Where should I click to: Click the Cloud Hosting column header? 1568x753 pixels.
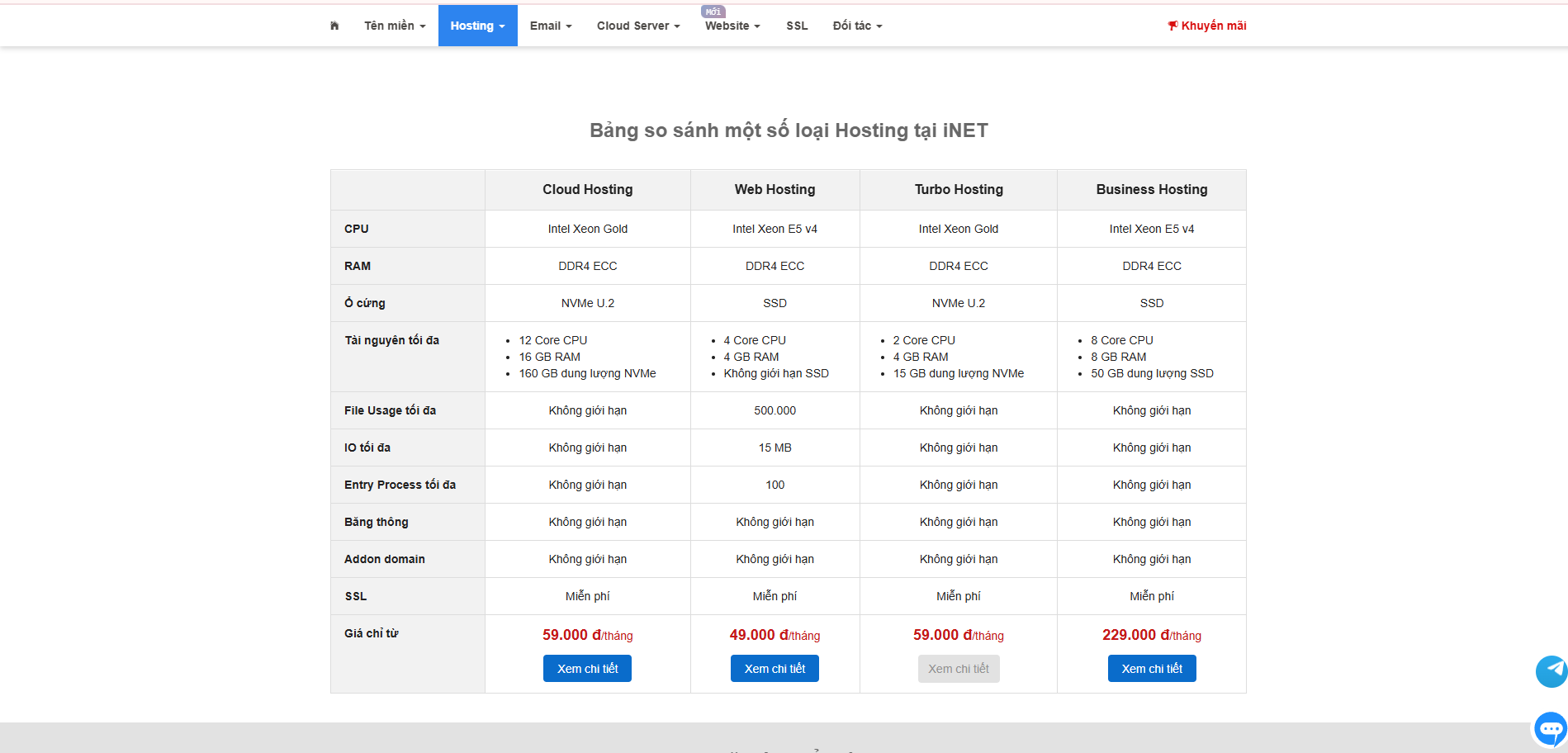coord(587,190)
